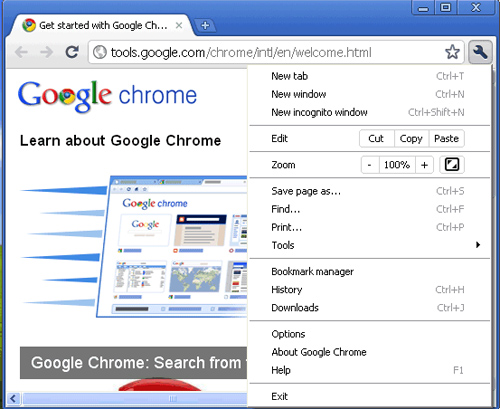The width and height of the screenshot is (500, 409).
Task: Bookmark page with star icon
Action: tap(452, 52)
